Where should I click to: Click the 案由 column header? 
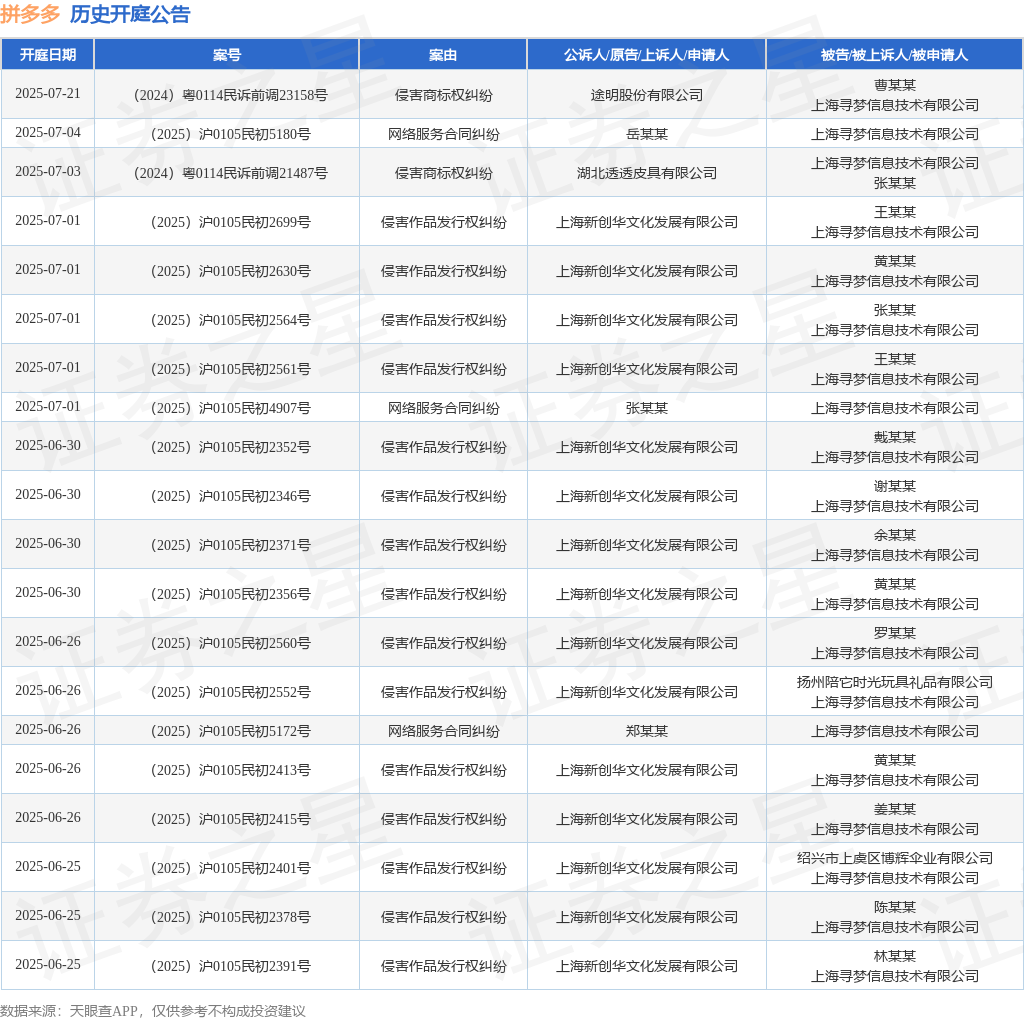pos(443,55)
